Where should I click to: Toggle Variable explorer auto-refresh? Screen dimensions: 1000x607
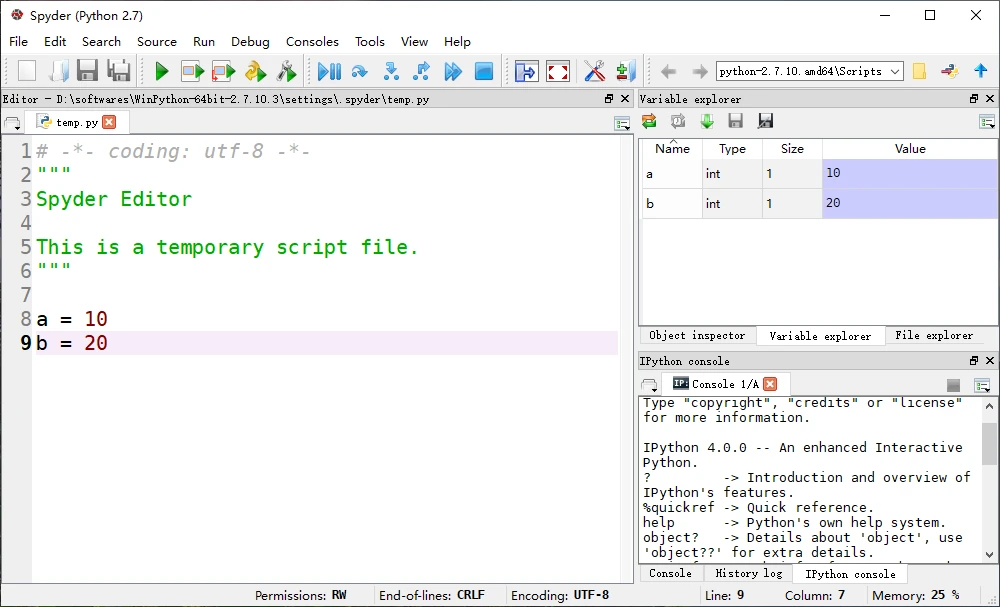tap(678, 121)
